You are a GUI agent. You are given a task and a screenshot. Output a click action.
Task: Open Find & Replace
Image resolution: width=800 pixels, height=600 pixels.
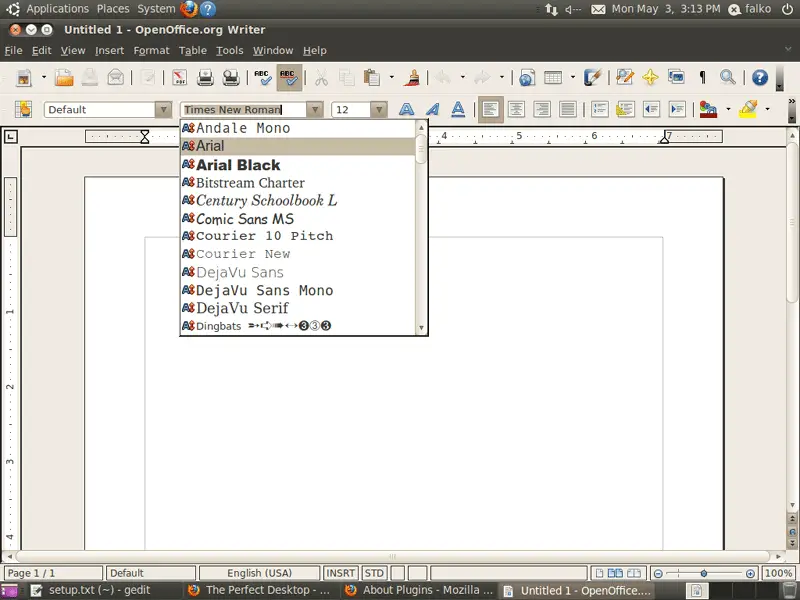pyautogui.click(x=624, y=78)
